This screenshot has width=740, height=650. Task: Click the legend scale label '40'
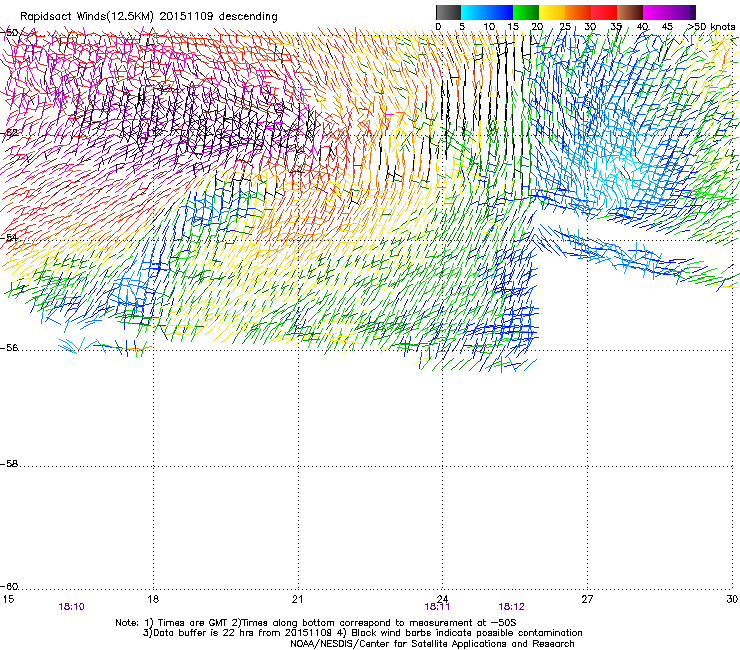coord(642,27)
